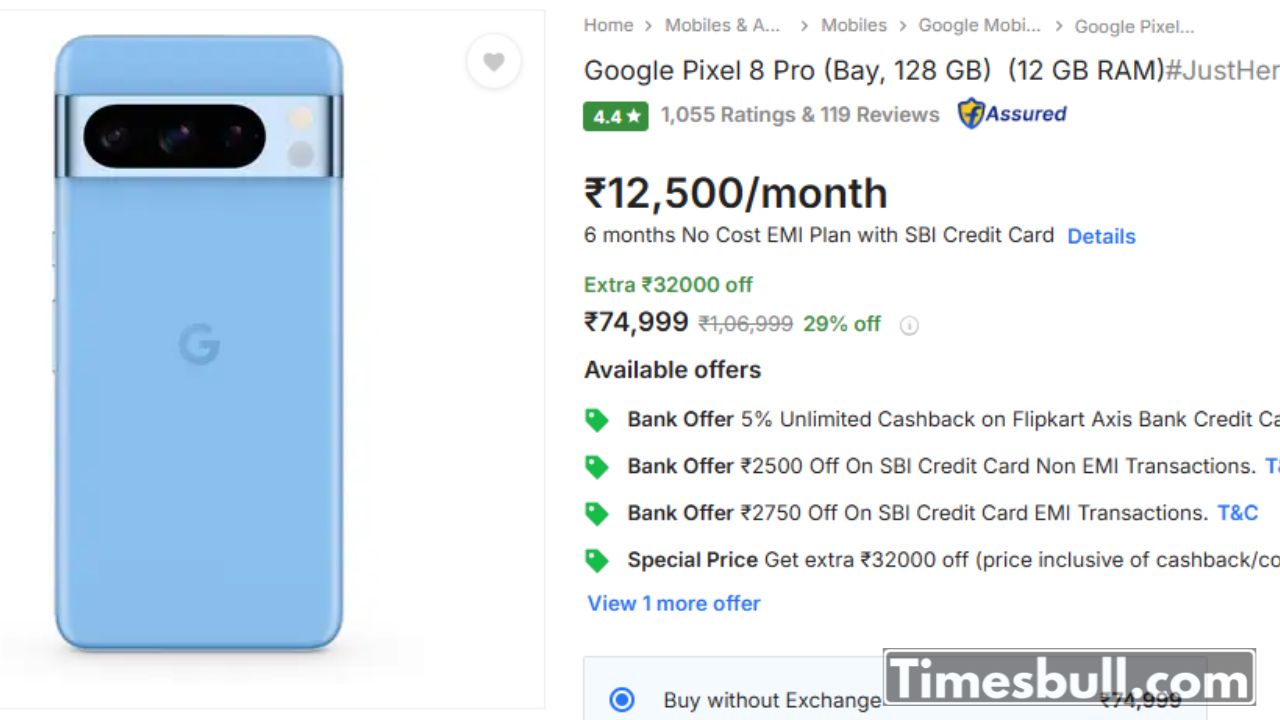Screen dimensions: 1280x720
Task: Click the Pixel 8 Pro product image
Action: [199, 345]
